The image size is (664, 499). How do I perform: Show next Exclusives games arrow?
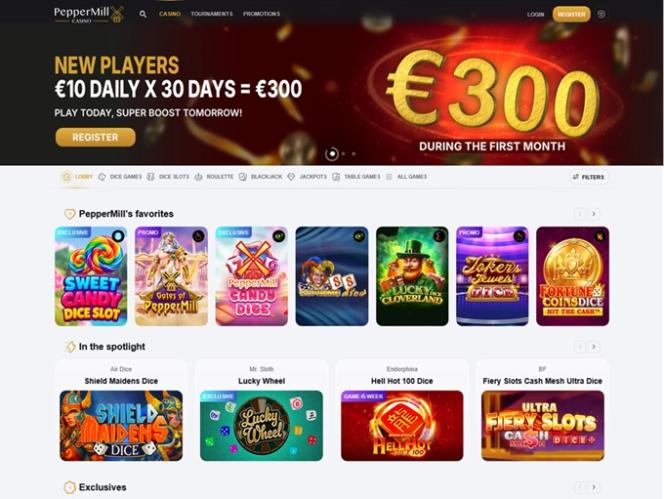594,488
